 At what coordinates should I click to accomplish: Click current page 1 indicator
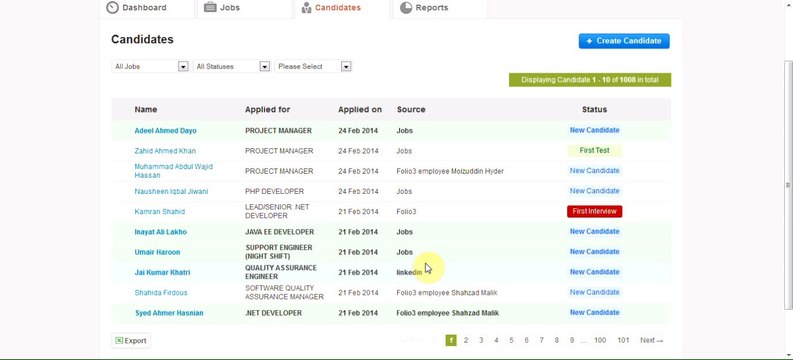(x=451, y=340)
